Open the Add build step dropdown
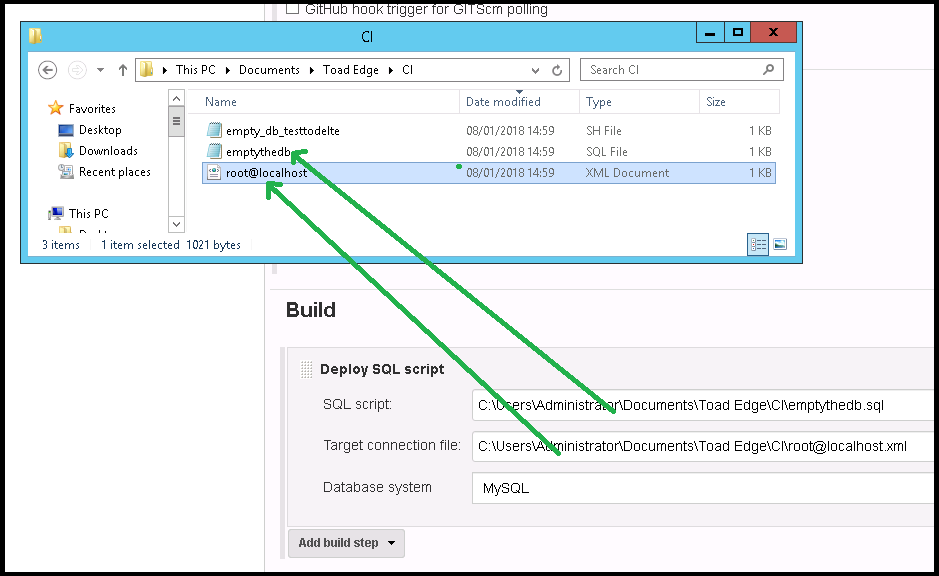Screen dimensions: 939x576 click(347, 543)
